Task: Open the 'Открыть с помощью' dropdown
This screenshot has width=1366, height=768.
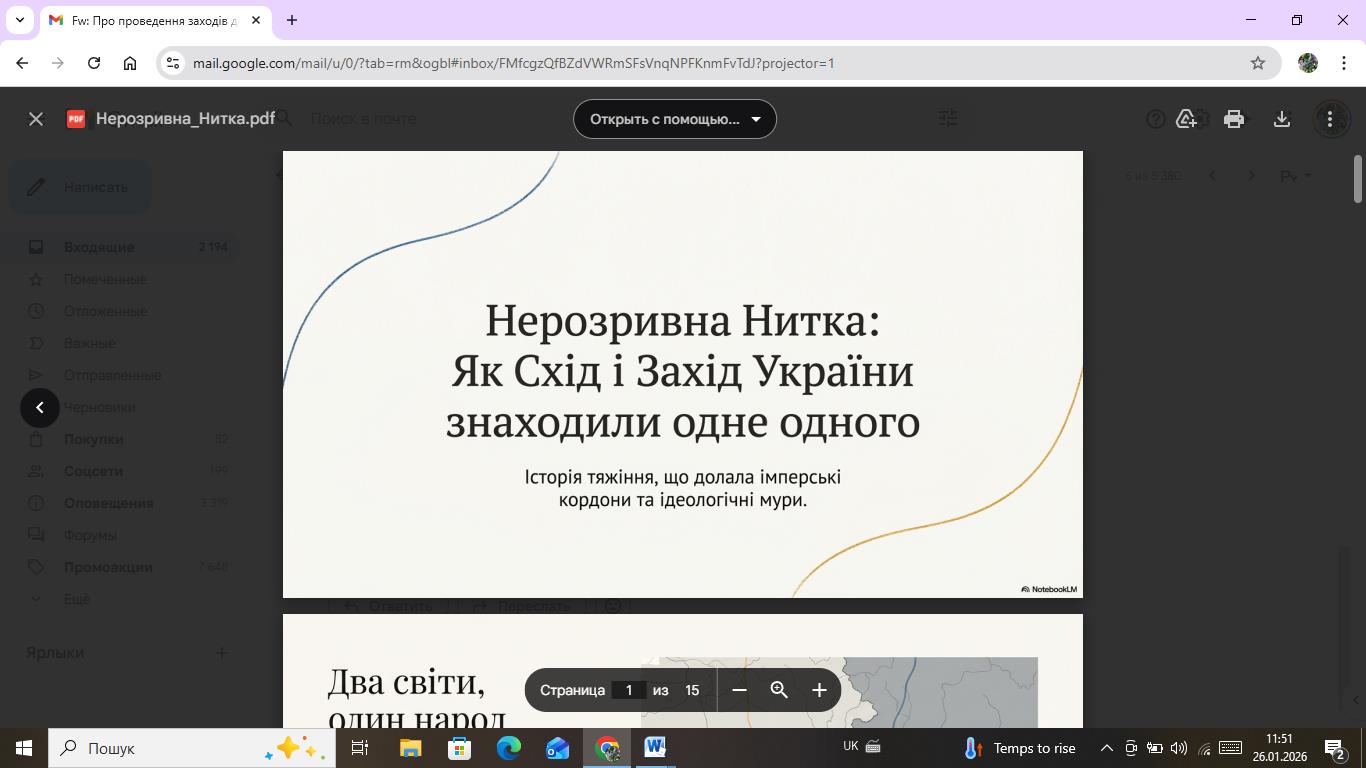Action: [675, 119]
